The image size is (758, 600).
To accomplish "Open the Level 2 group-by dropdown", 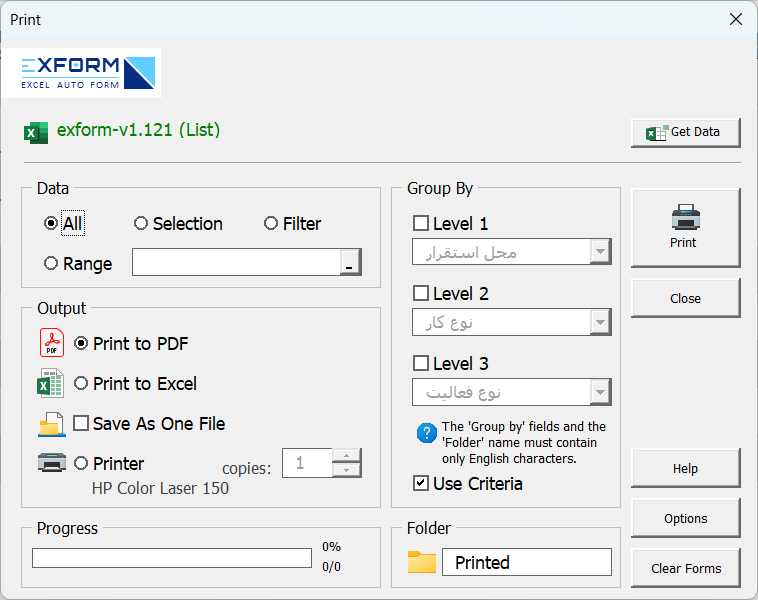I will (x=600, y=322).
